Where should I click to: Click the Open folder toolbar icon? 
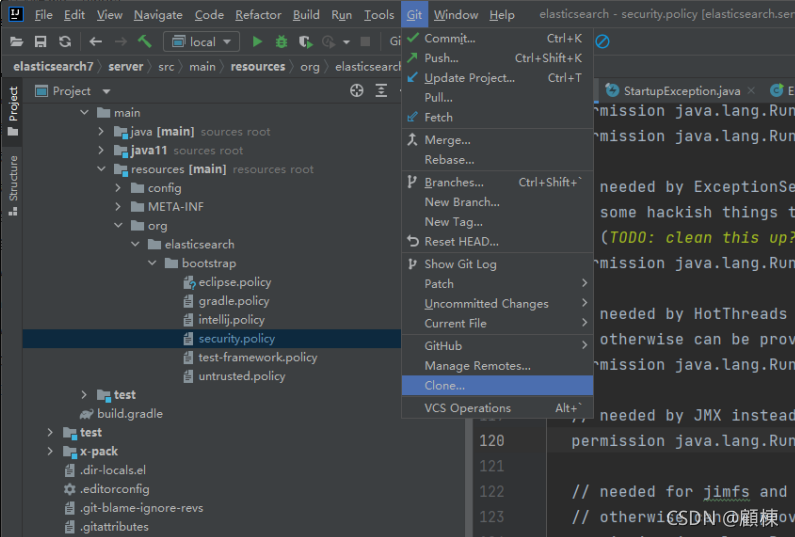tap(17, 42)
